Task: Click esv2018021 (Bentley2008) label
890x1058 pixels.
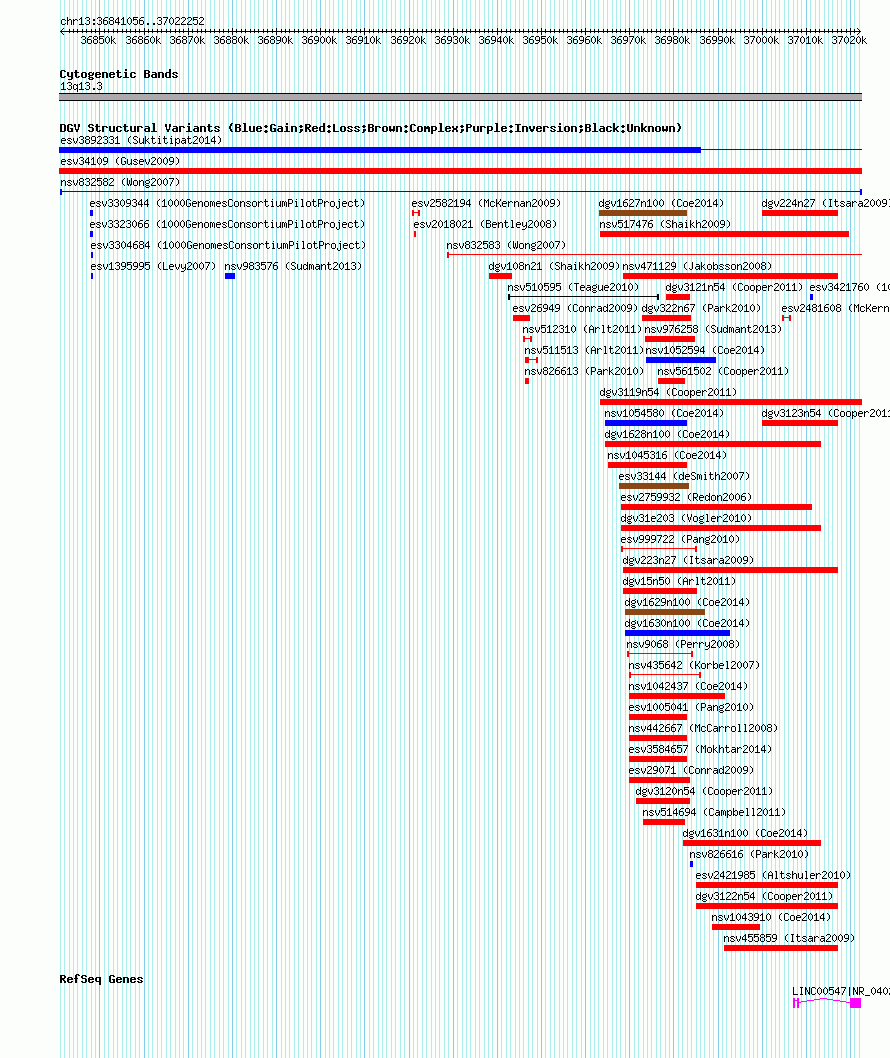Action: pyautogui.click(x=485, y=224)
